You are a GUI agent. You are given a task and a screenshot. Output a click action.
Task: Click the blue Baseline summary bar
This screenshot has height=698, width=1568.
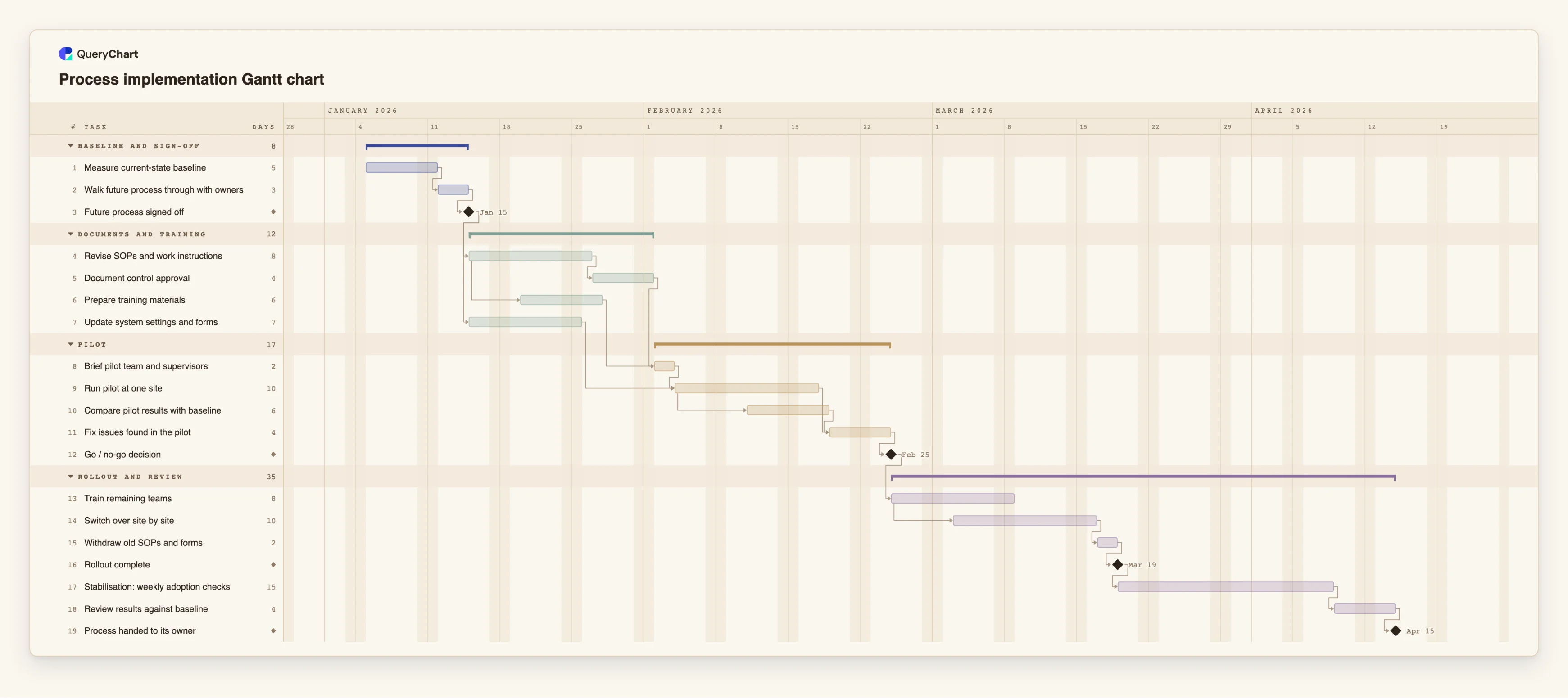[417, 146]
